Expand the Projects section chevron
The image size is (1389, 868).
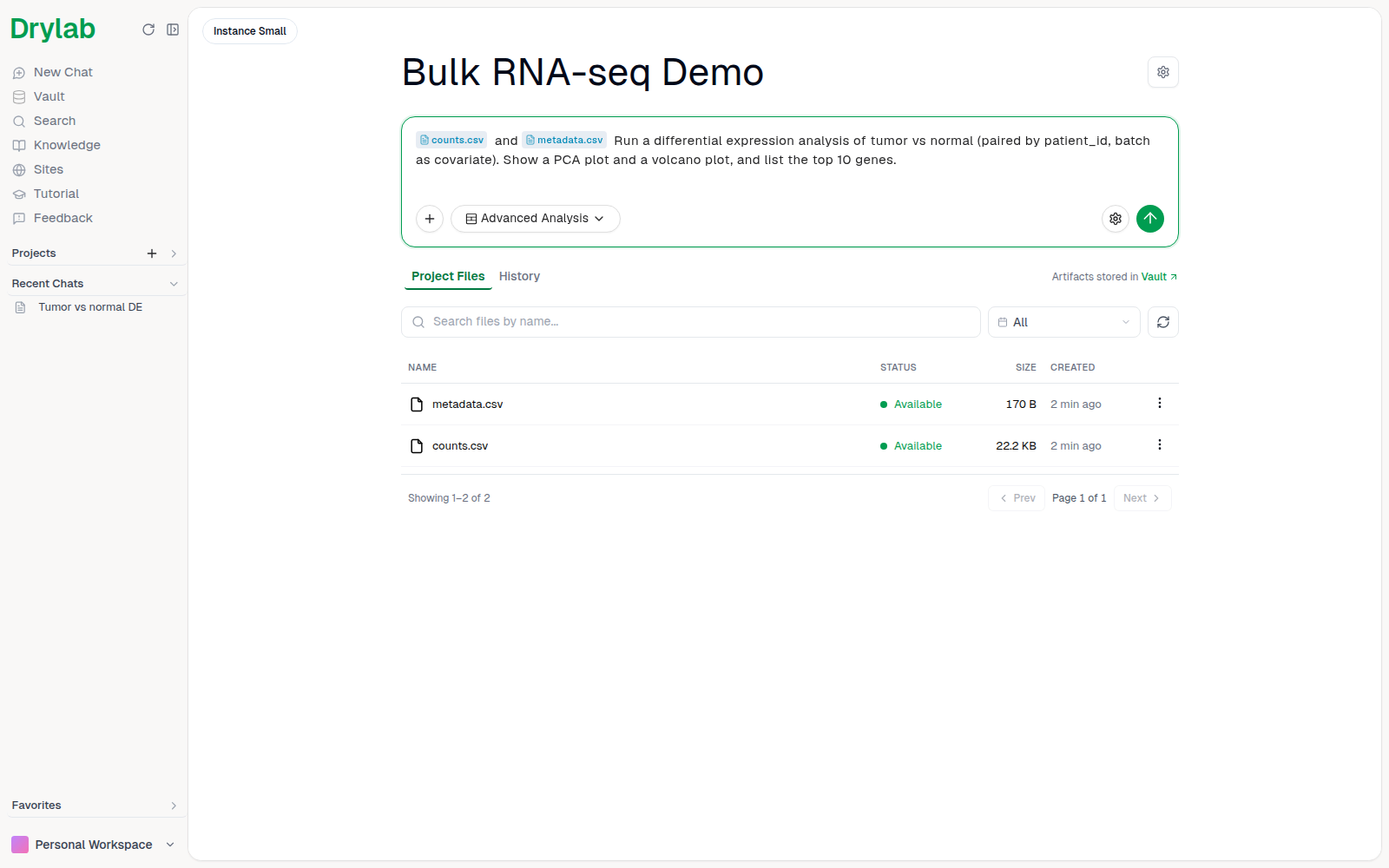pos(174,253)
